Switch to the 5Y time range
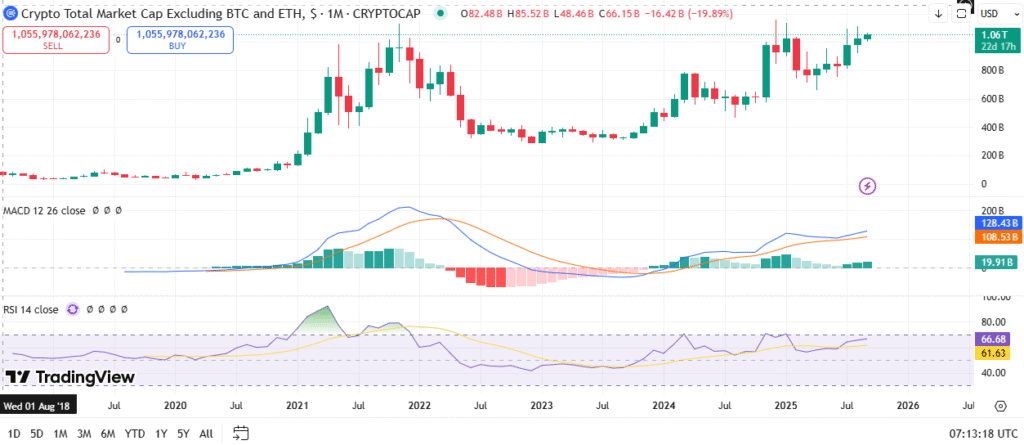 183,433
